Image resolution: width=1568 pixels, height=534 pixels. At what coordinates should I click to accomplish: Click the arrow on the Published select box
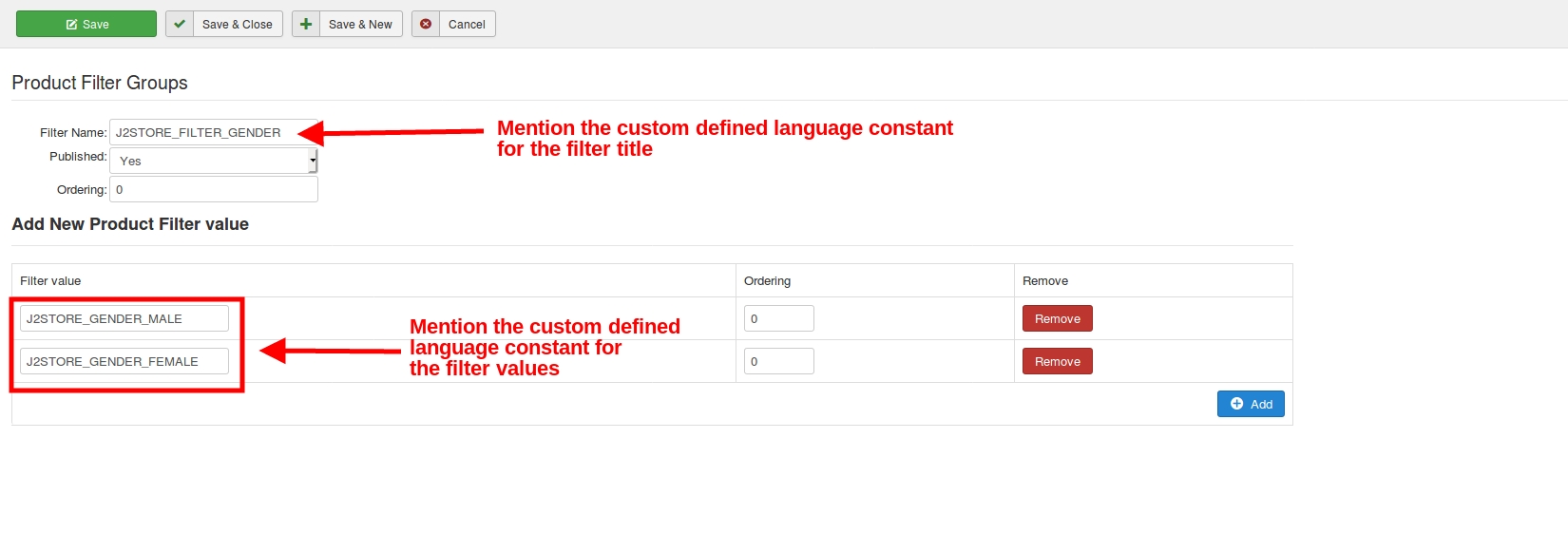[x=313, y=161]
